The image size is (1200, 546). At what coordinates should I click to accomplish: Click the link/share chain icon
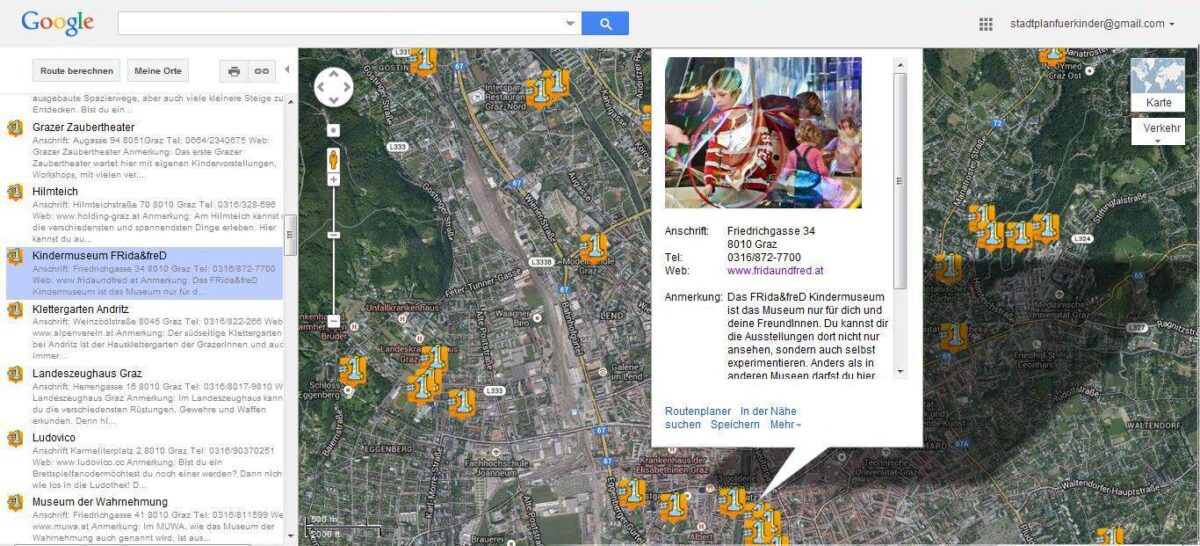click(261, 71)
